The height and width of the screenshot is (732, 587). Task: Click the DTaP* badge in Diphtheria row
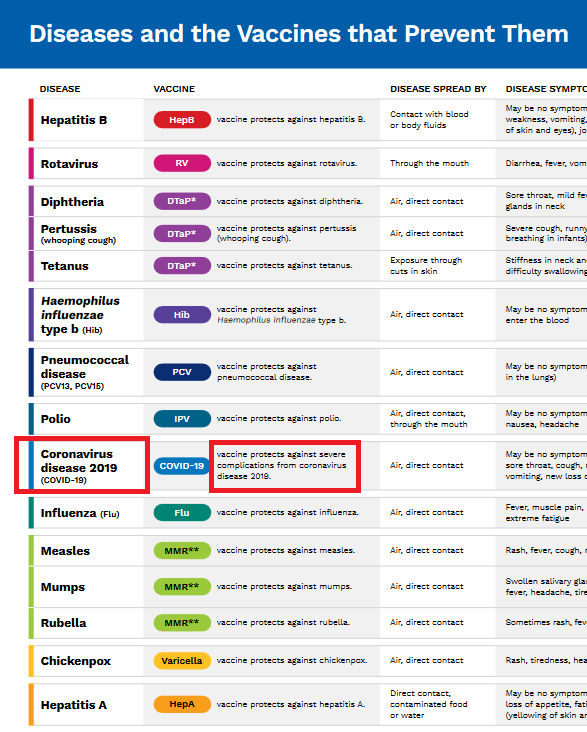pyautogui.click(x=182, y=201)
